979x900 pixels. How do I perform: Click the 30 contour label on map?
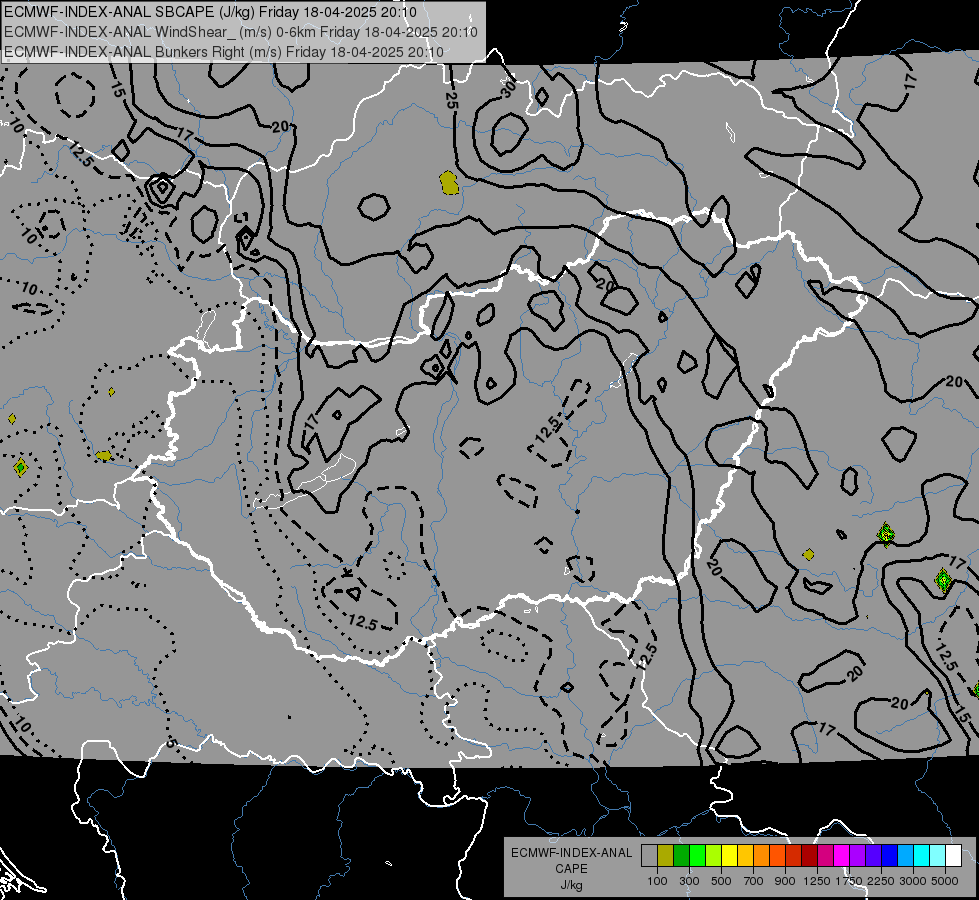(509, 88)
